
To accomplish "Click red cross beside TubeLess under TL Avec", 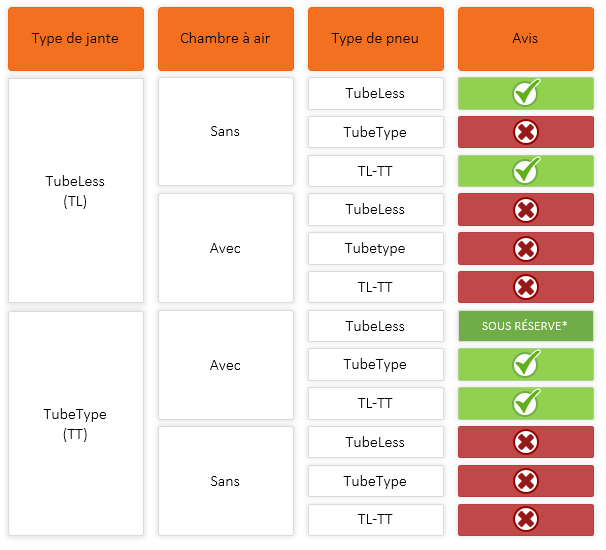I will pyautogui.click(x=526, y=210).
